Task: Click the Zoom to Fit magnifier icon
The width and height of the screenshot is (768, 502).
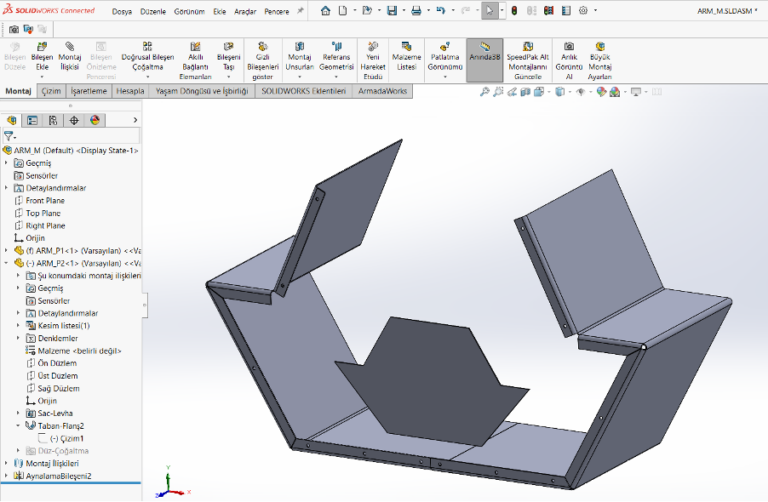Action: pyautogui.click(x=485, y=91)
